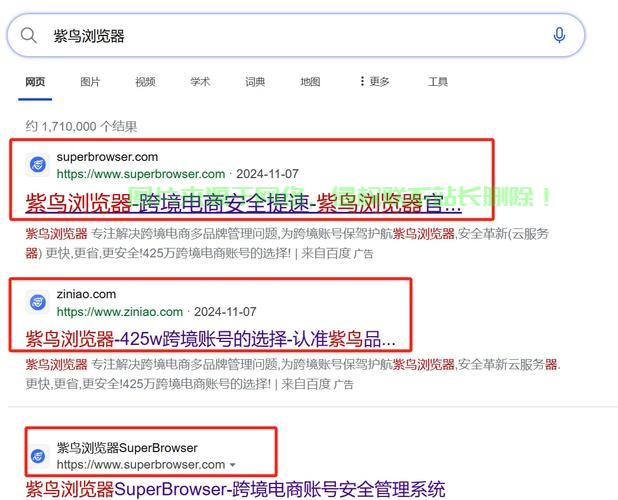Click the favicon next to superbrowser.com result
The image size is (618, 500).
click(x=38, y=165)
